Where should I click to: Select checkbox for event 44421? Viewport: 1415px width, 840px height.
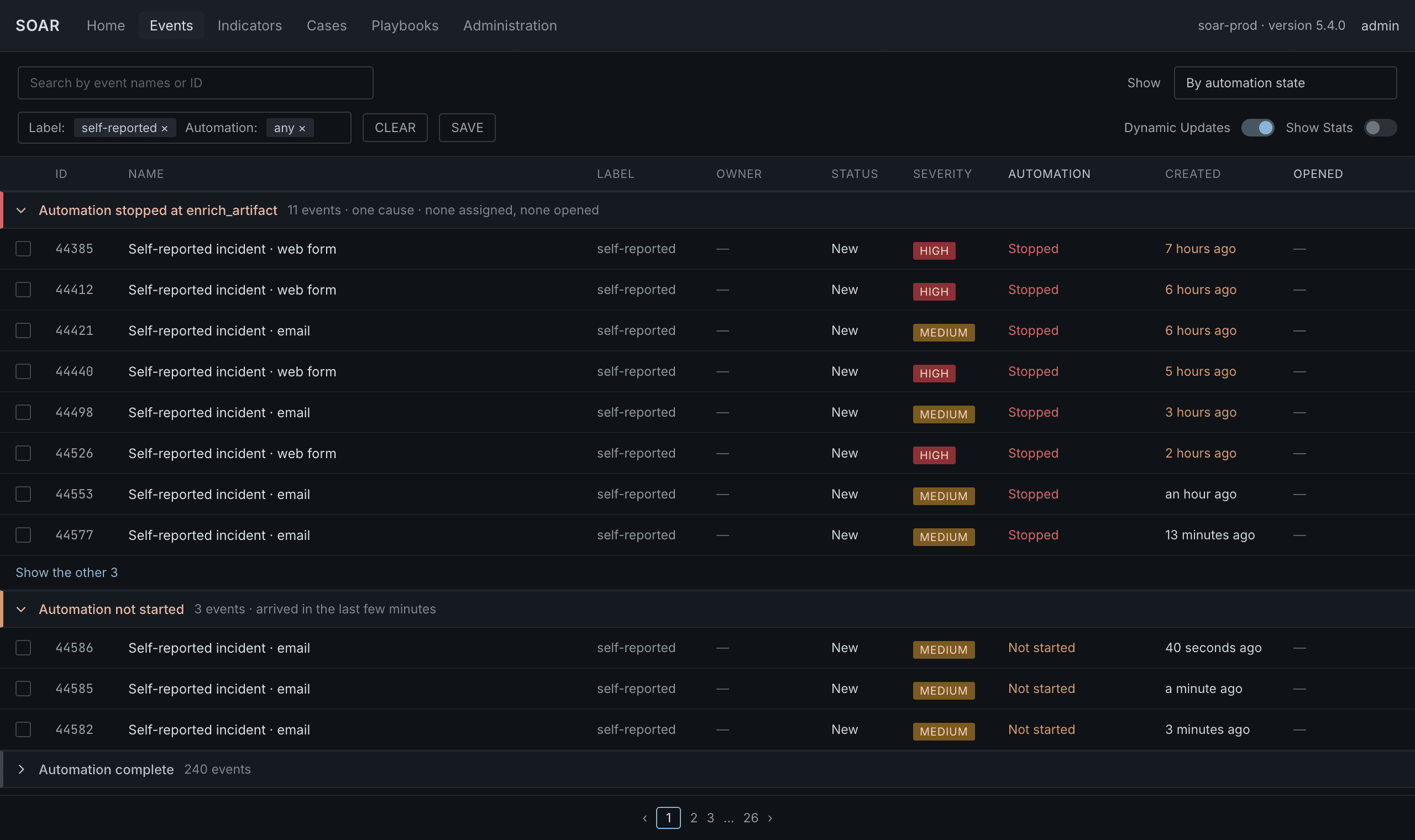pyautogui.click(x=23, y=330)
